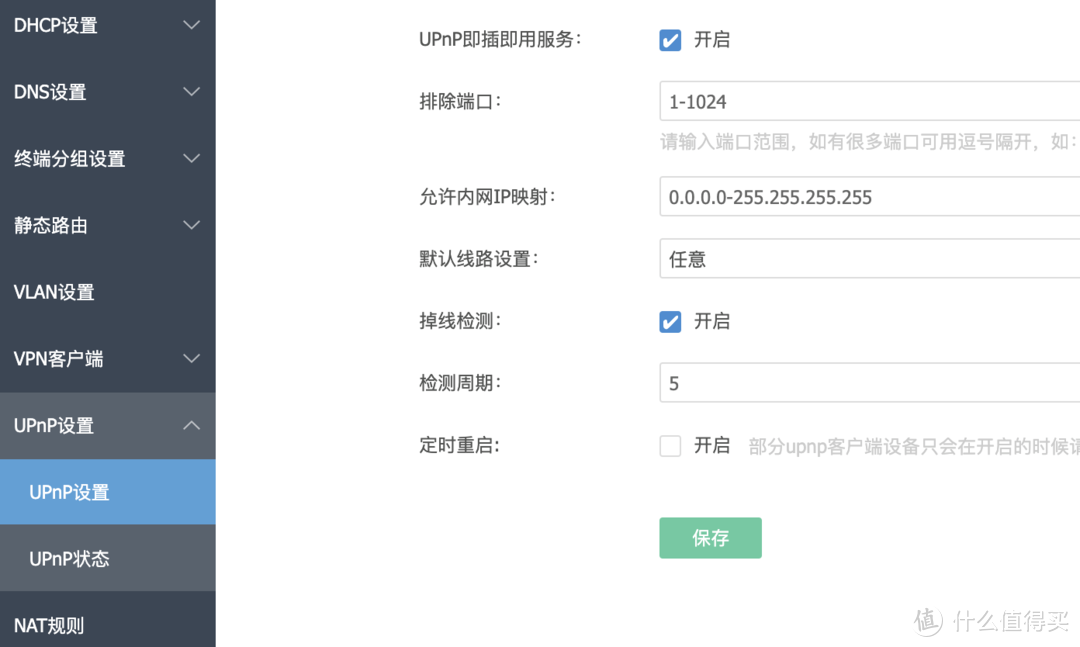Screen dimensions: 1080x647
Task: Select the highlighted UPnP设置 sub-item
Action: [107, 491]
